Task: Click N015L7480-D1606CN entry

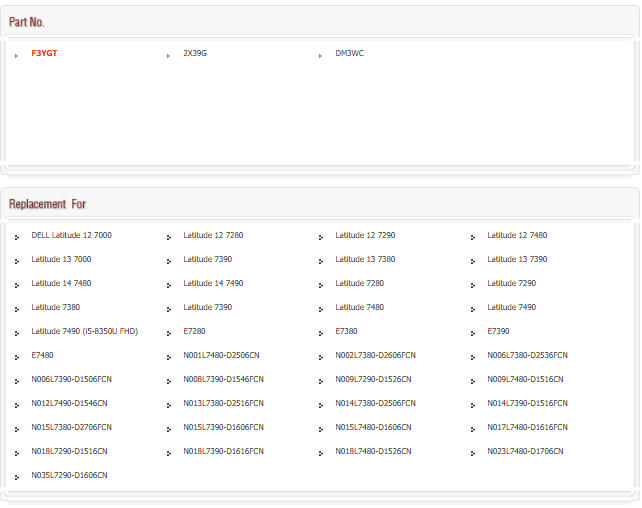Action: pyautogui.click(x=373, y=427)
